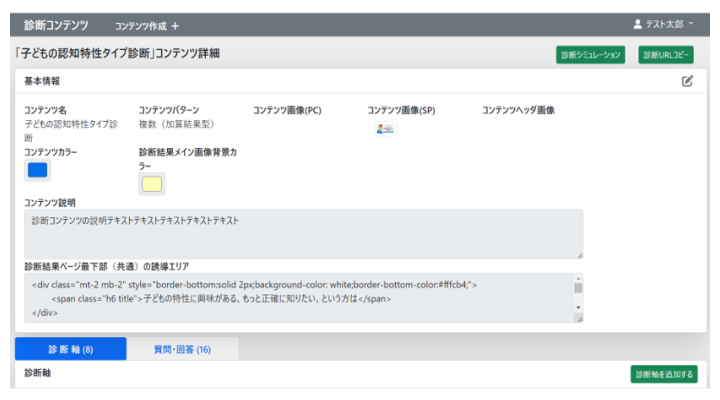Image resolution: width=720 pixels, height=400 pixels.
Task: Click the コンテンツ画像(SP) thumbnail
Action: point(385,129)
